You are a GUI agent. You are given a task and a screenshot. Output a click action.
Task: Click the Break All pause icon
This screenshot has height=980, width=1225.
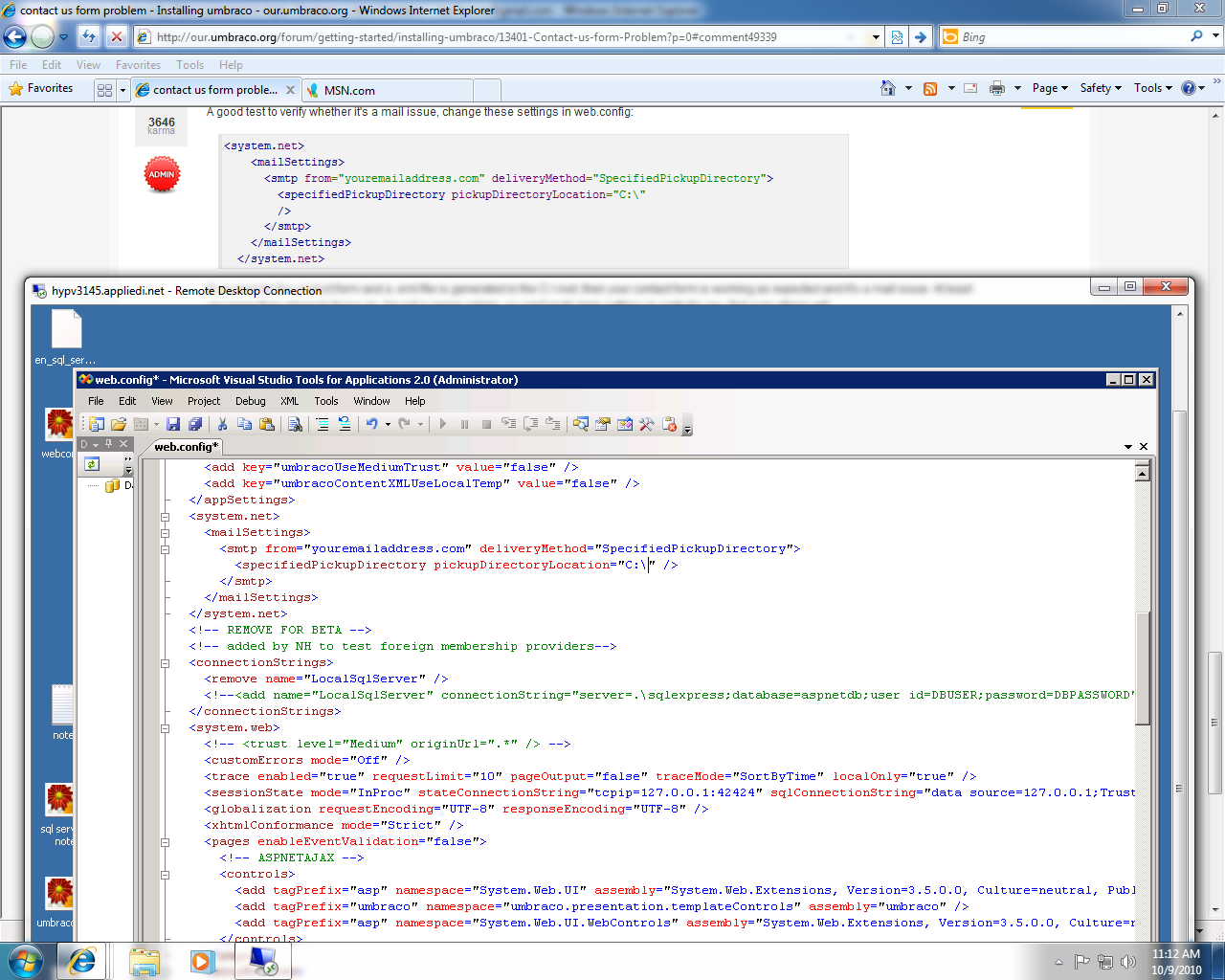pyautogui.click(x=464, y=424)
